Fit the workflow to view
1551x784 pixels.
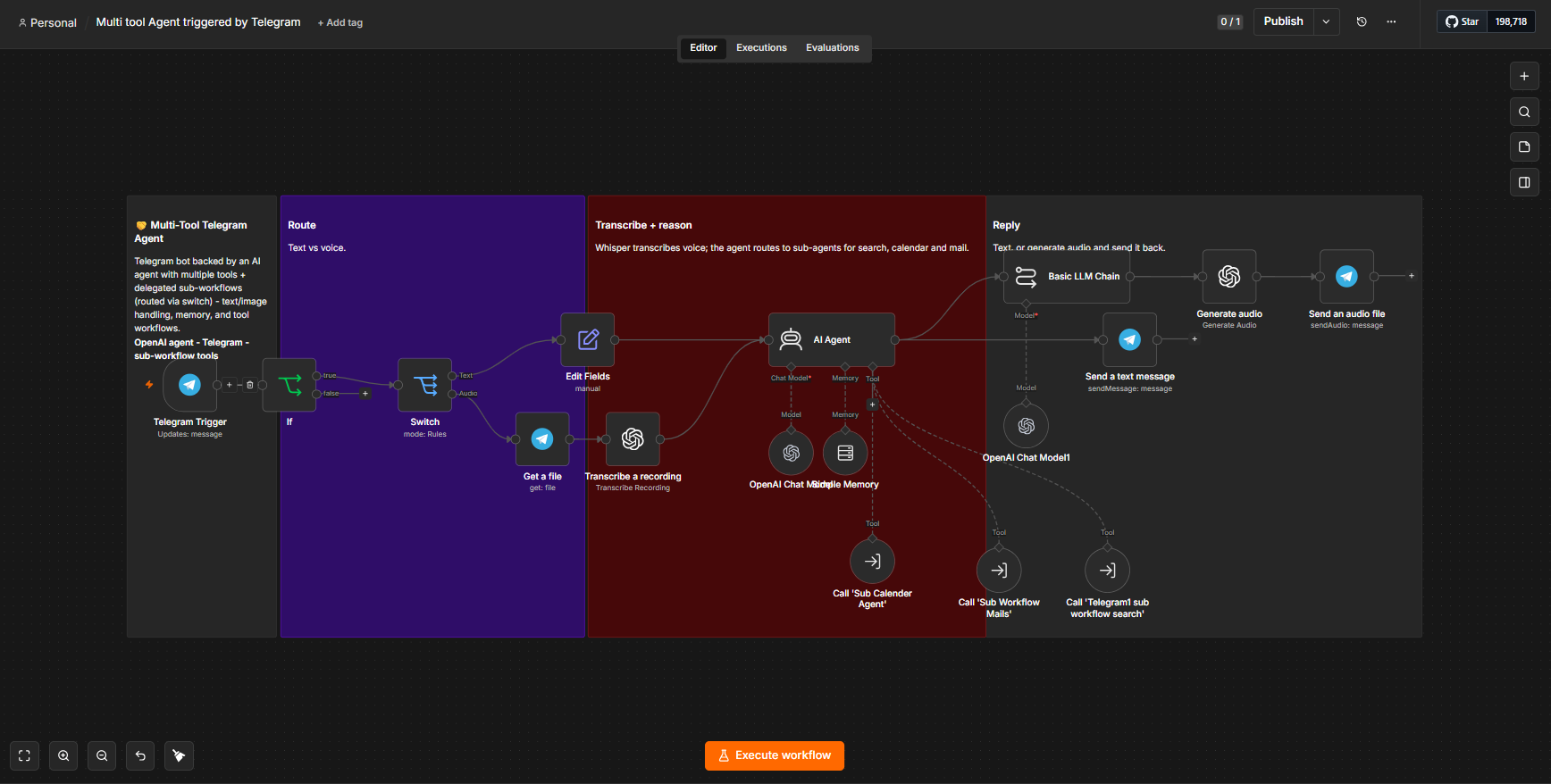[x=24, y=755]
